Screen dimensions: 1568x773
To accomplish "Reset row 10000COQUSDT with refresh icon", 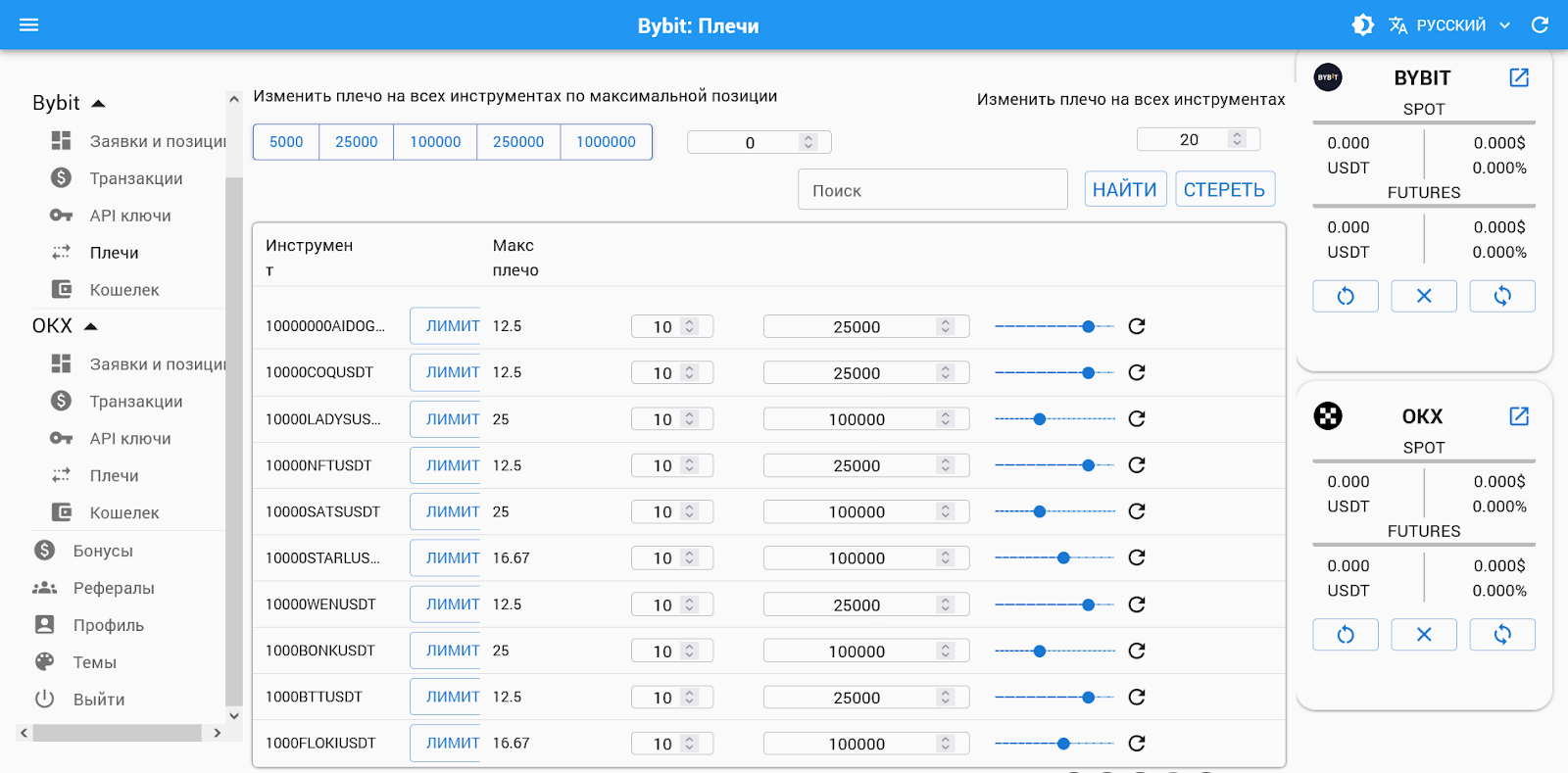I will [1137, 372].
